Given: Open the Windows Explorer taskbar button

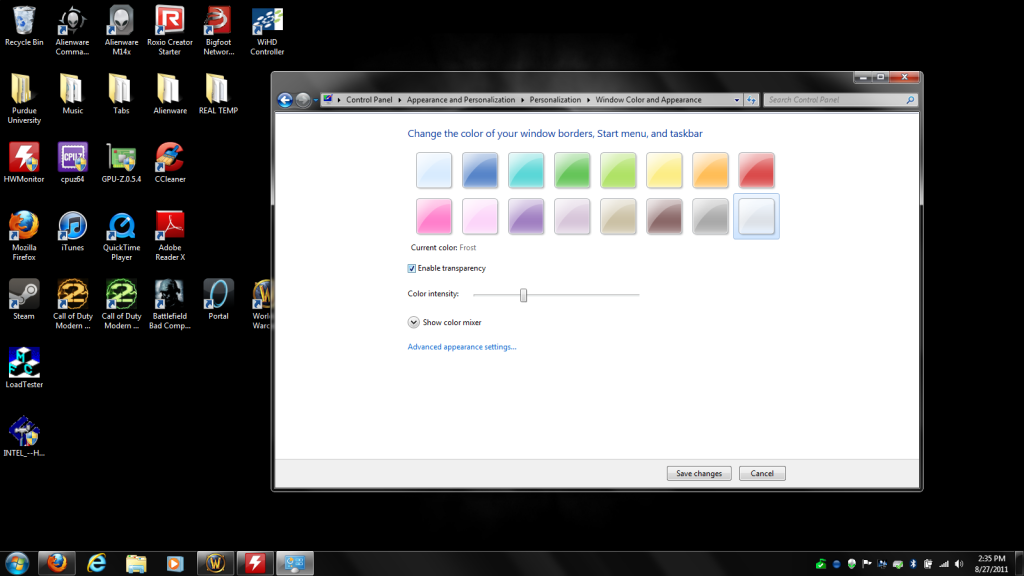Looking at the screenshot, I should click(136, 563).
